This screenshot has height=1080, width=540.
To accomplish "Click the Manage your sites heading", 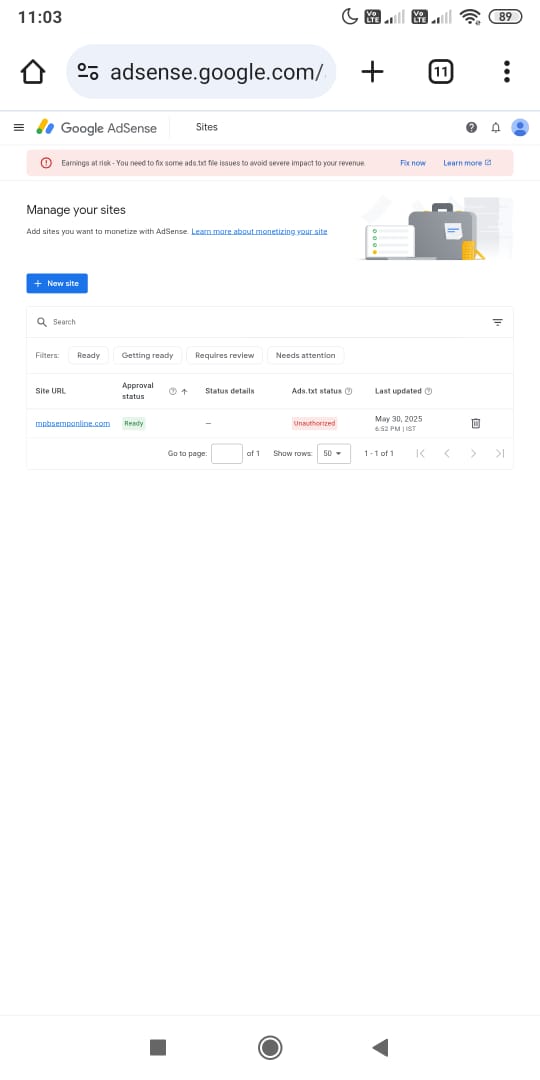I will tap(76, 210).
